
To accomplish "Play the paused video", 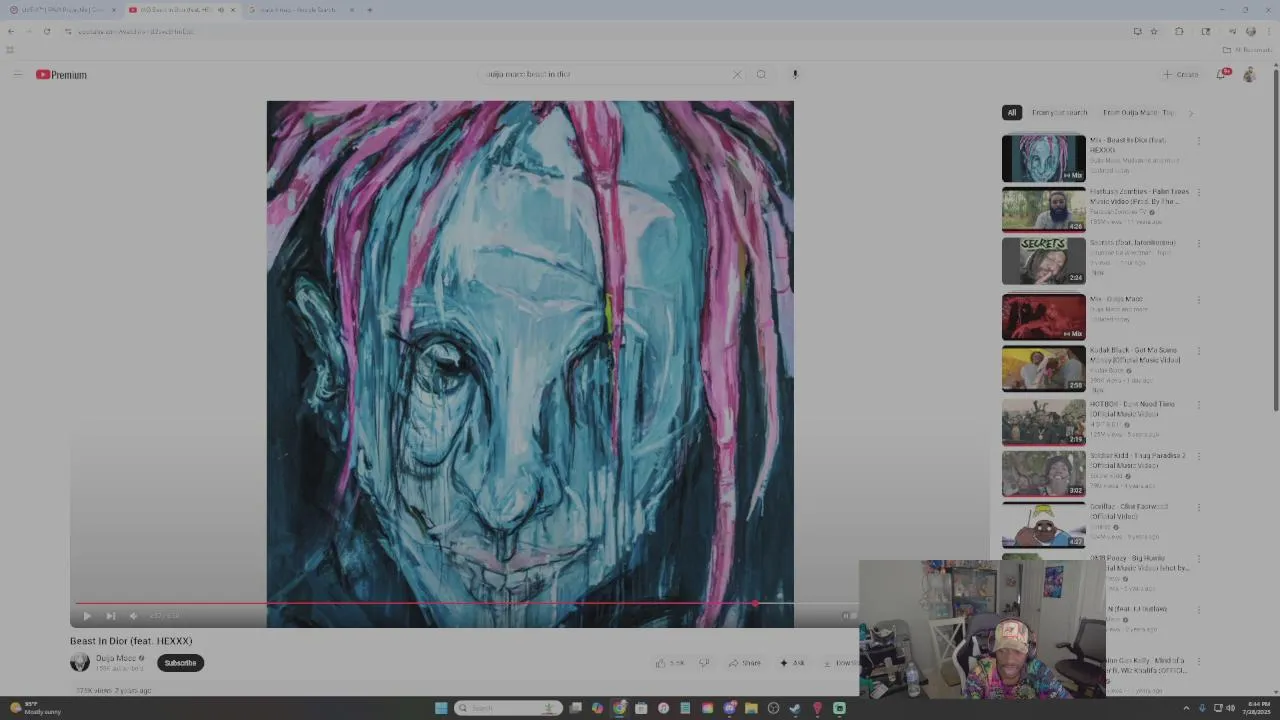I will click(87, 616).
